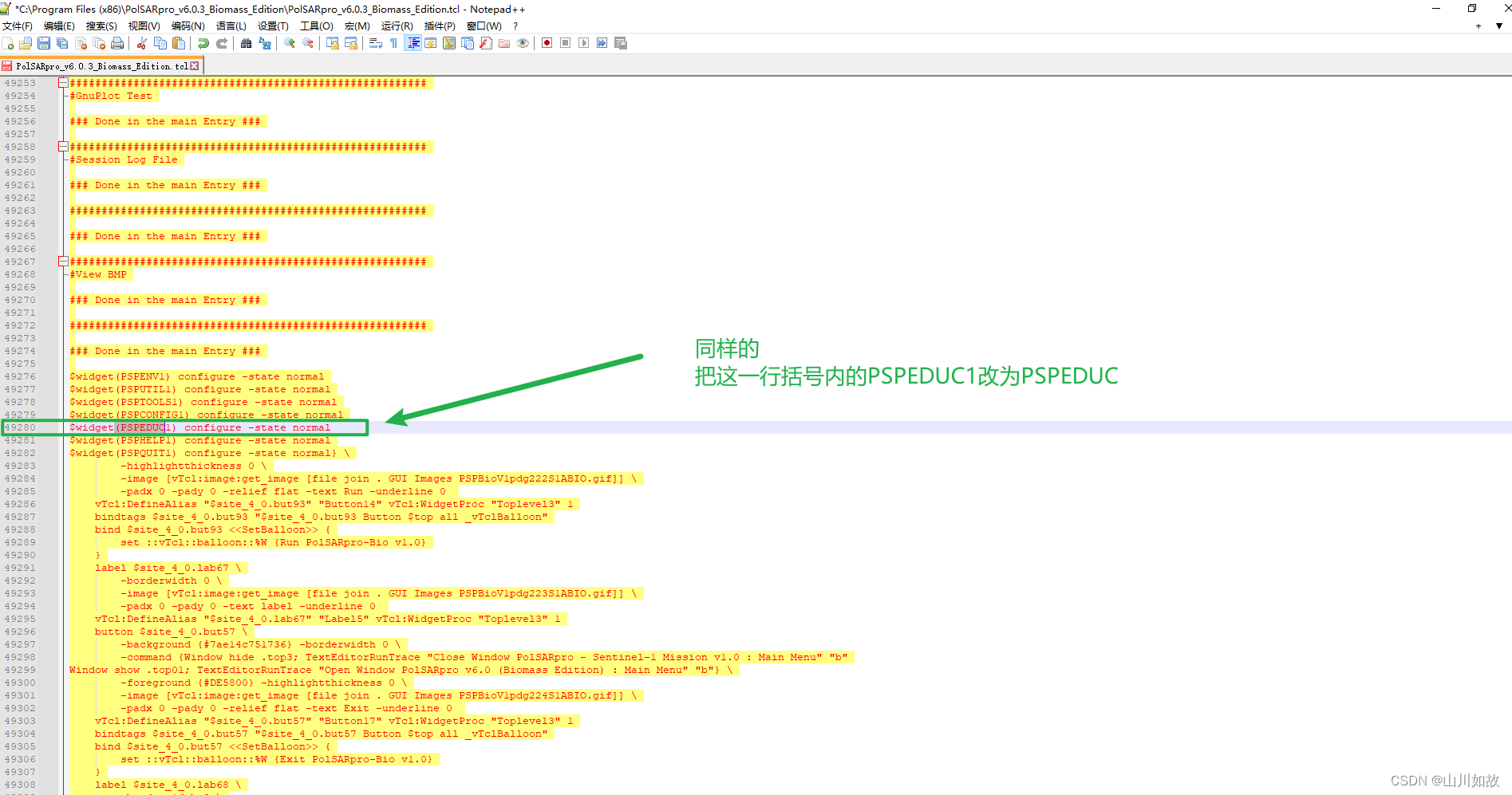Open the user-defined language dialog icon
Screen dimensions: 1512x795
431,43
